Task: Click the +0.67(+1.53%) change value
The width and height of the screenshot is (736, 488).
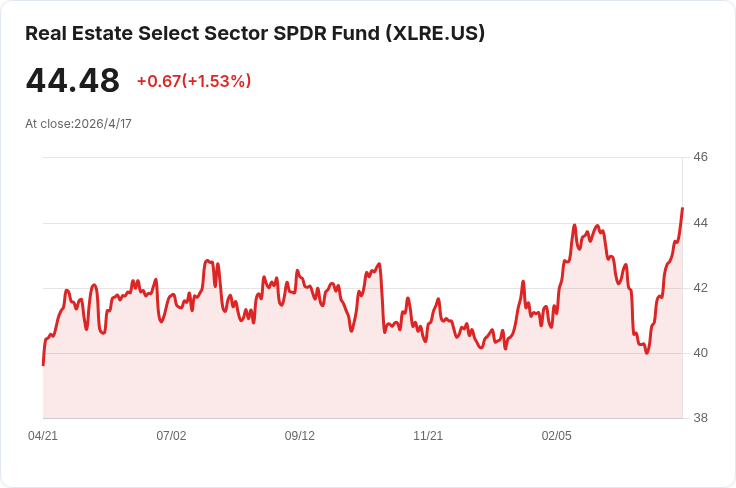Action: tap(194, 81)
